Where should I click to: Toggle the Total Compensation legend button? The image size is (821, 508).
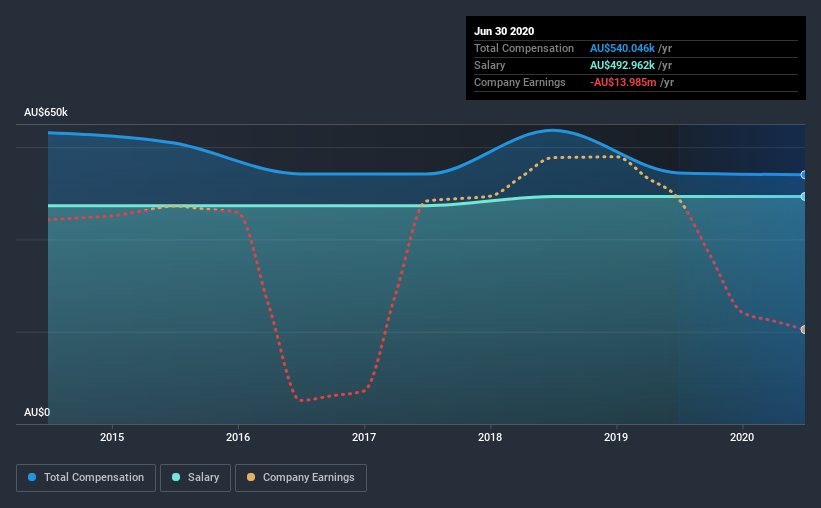click(x=86, y=478)
